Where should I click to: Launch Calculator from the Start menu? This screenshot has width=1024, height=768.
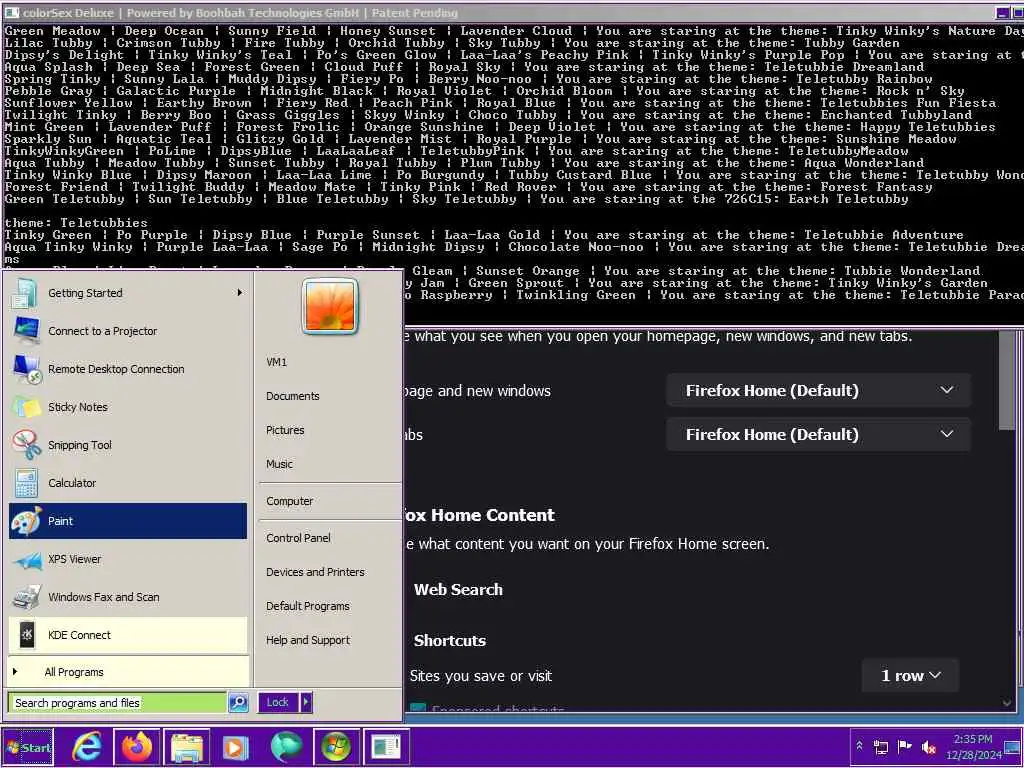(128, 483)
